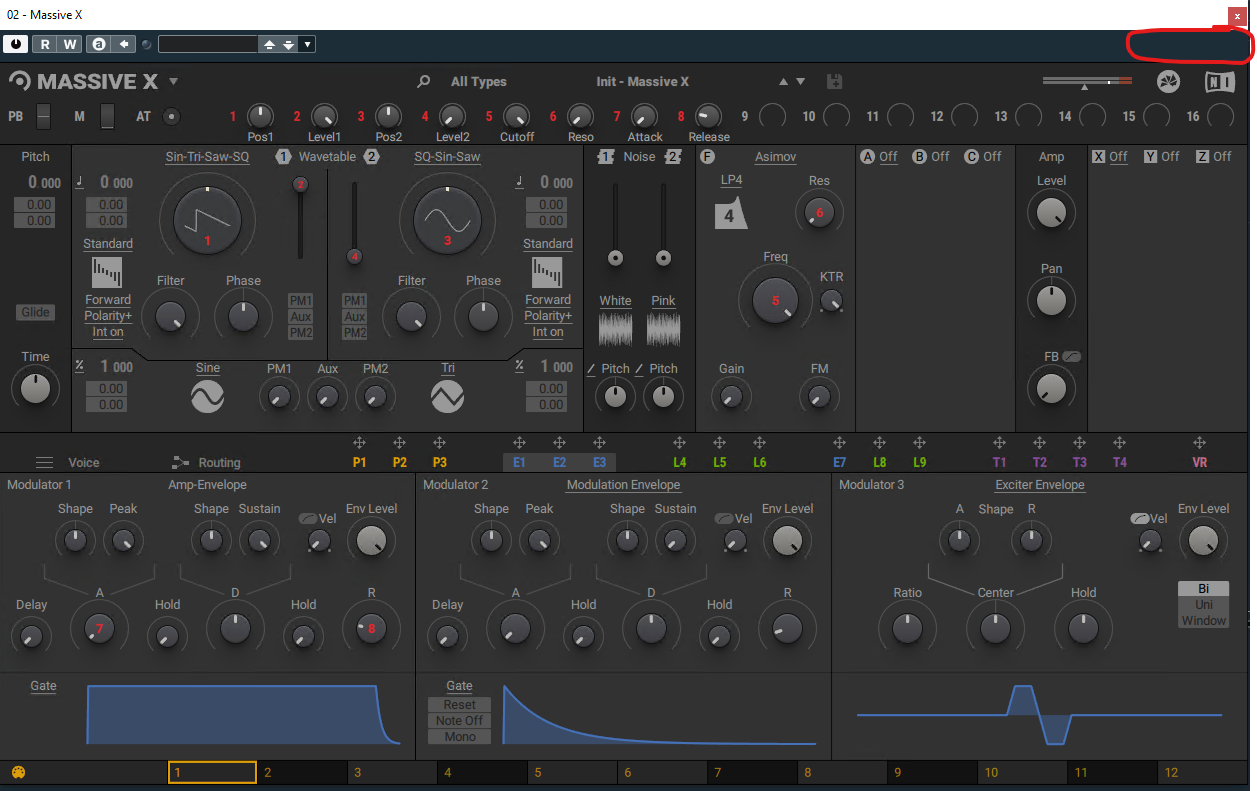Select performer page 5 in footer
The height and width of the screenshot is (791, 1257).
click(x=573, y=772)
